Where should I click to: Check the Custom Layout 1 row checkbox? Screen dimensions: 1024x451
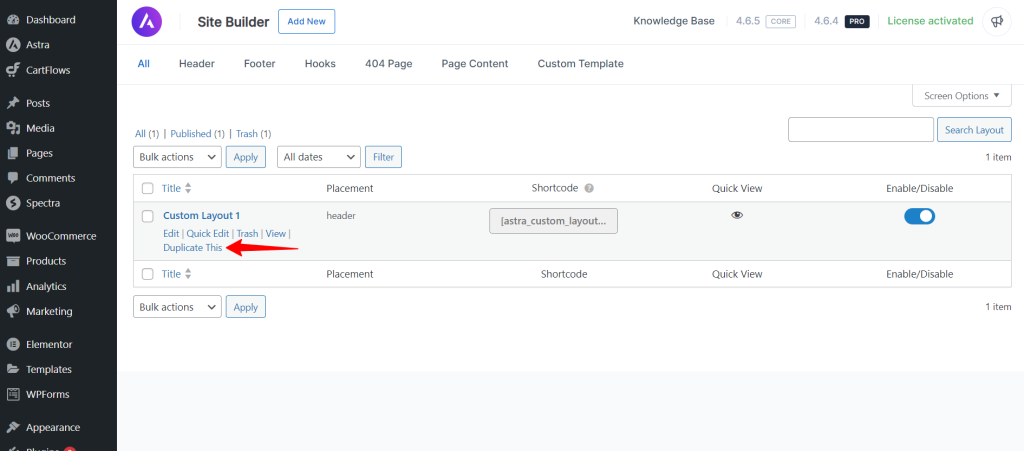(148, 216)
